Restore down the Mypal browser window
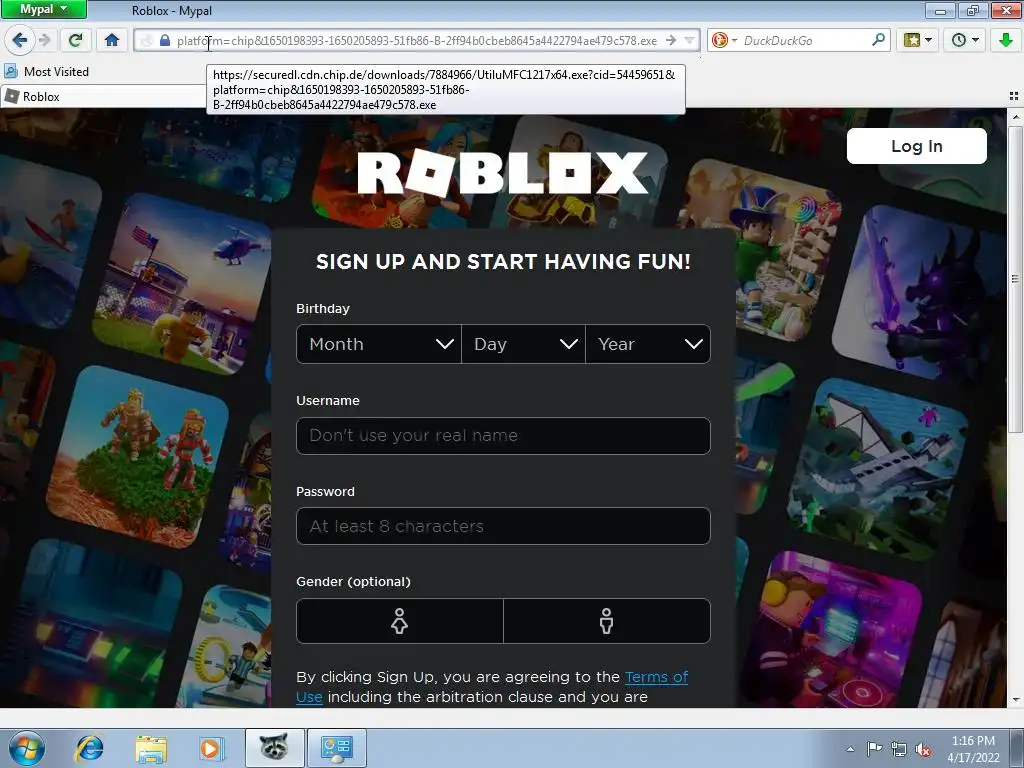 pos(972,10)
